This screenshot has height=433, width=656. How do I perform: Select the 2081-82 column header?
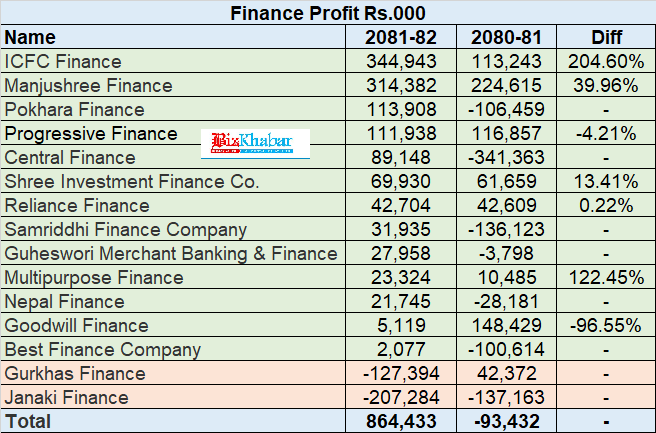coord(401,37)
